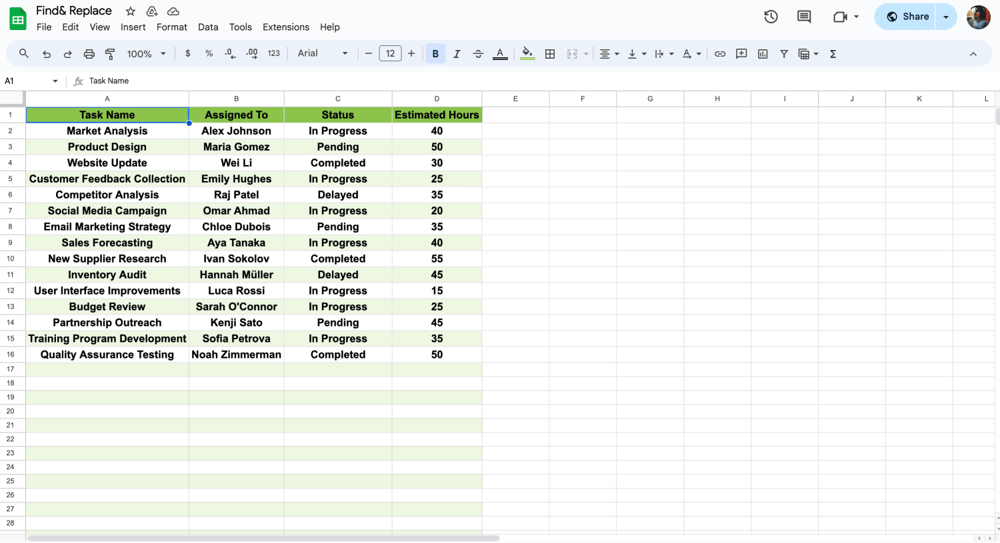Click the borders icon
This screenshot has height=543, width=1000.
(x=549, y=54)
